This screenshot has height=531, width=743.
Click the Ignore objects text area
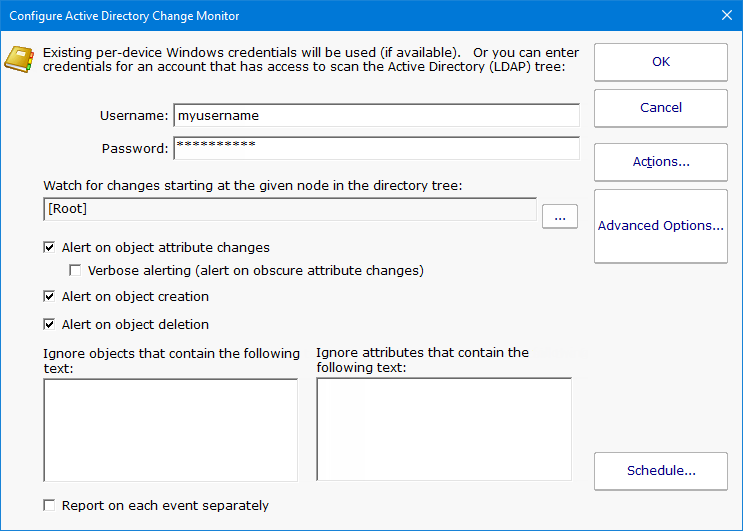click(x=170, y=430)
